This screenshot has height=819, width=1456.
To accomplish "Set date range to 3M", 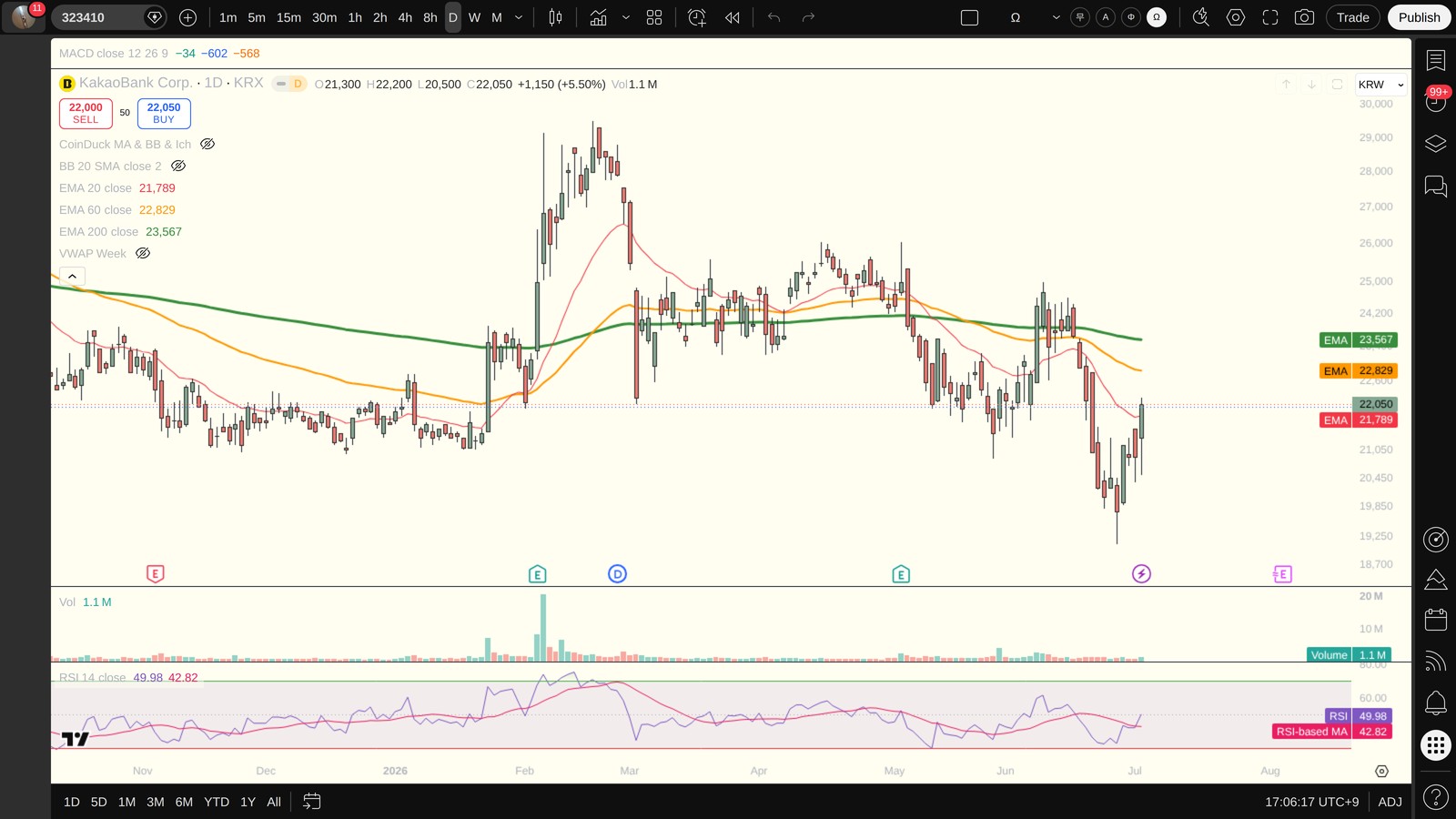I will [x=156, y=802].
